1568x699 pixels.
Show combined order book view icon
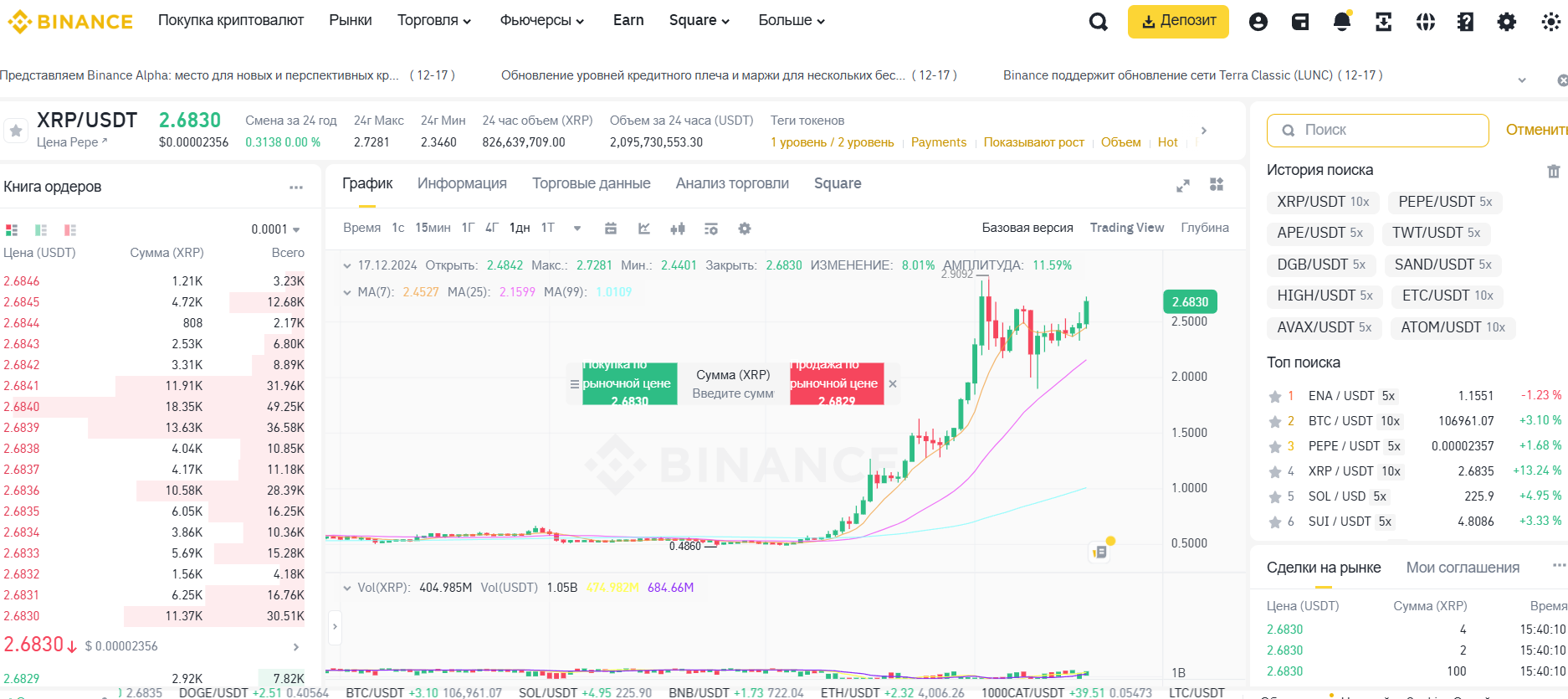click(12, 229)
